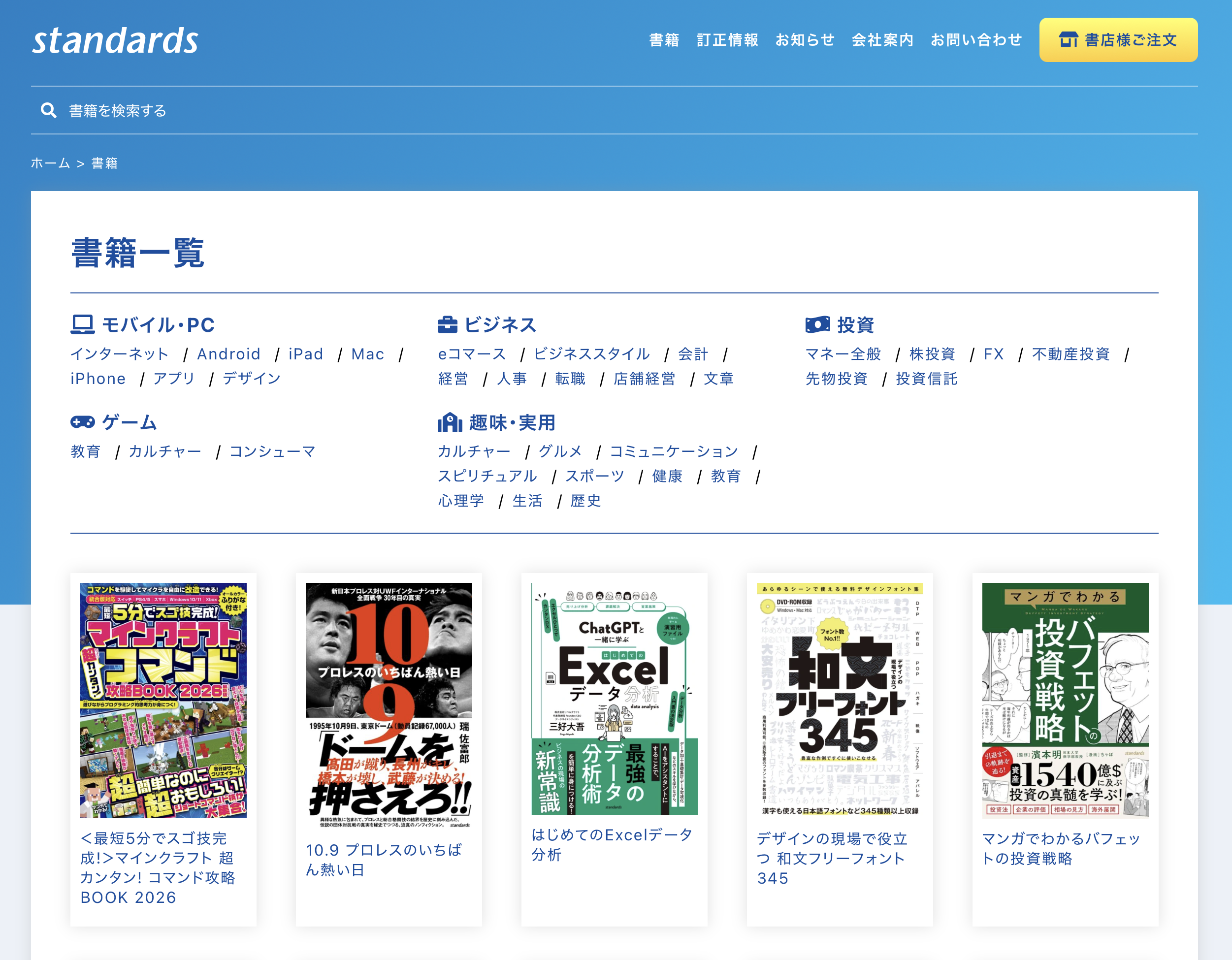
Task: Open the Minecraft コマンド攻略BOOK cover
Action: (163, 700)
